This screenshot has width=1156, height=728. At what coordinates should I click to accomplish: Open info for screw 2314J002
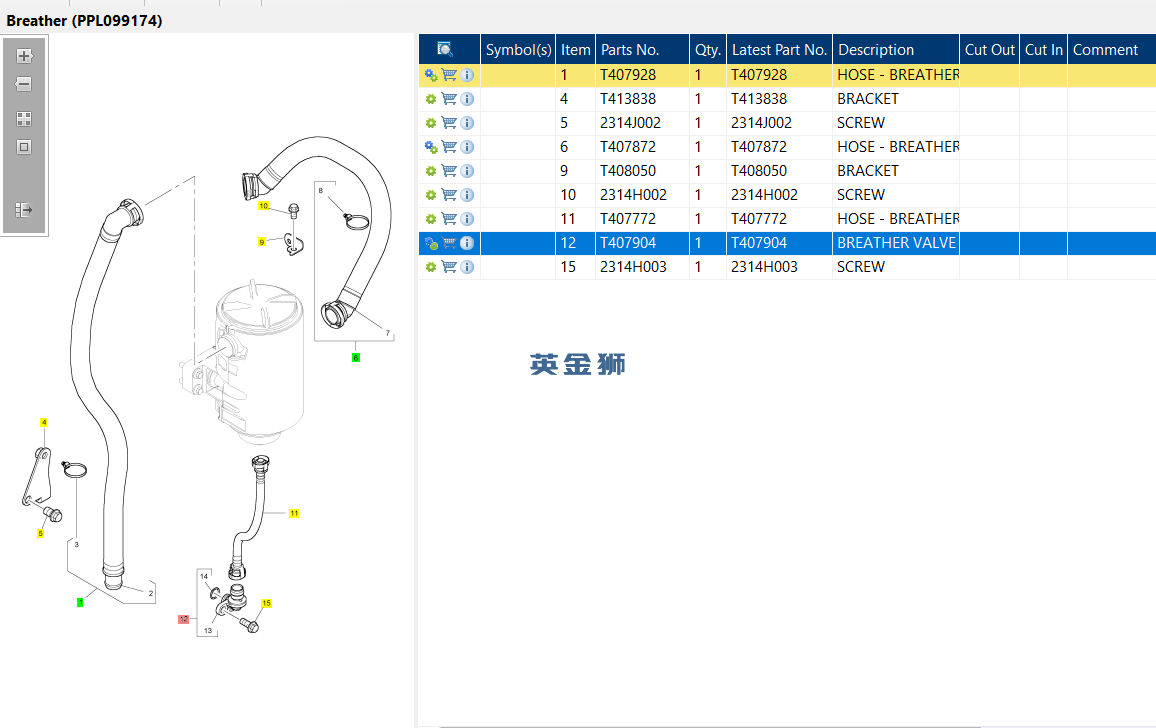[x=467, y=122]
